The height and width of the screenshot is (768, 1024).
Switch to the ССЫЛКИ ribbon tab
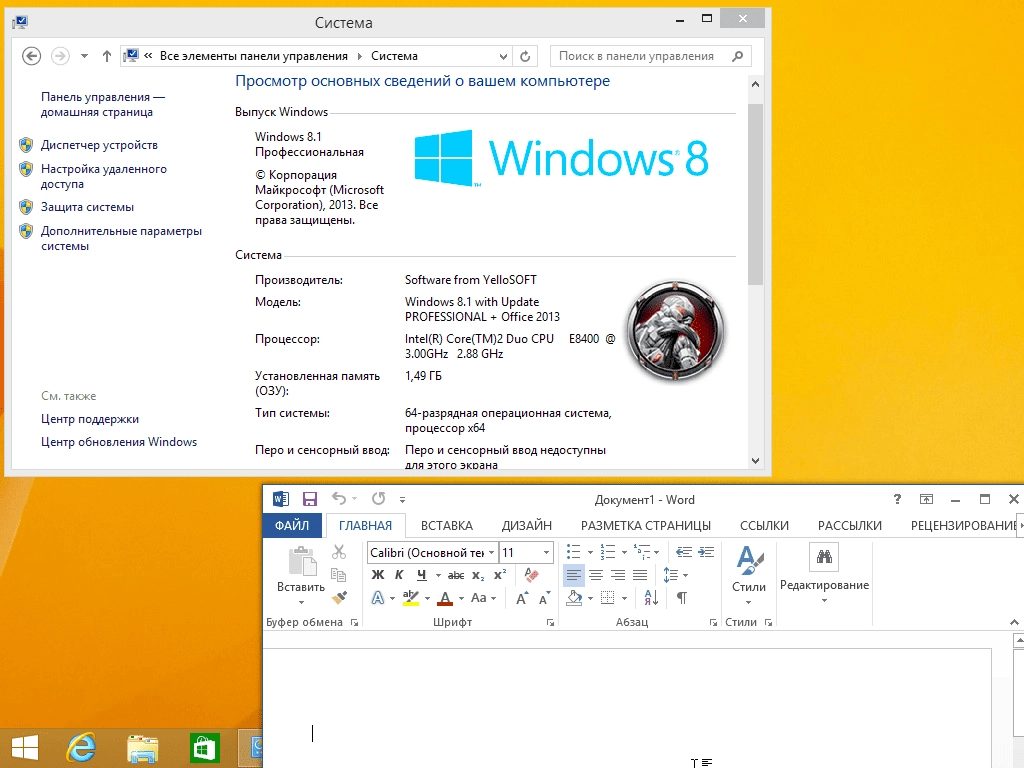click(x=764, y=526)
